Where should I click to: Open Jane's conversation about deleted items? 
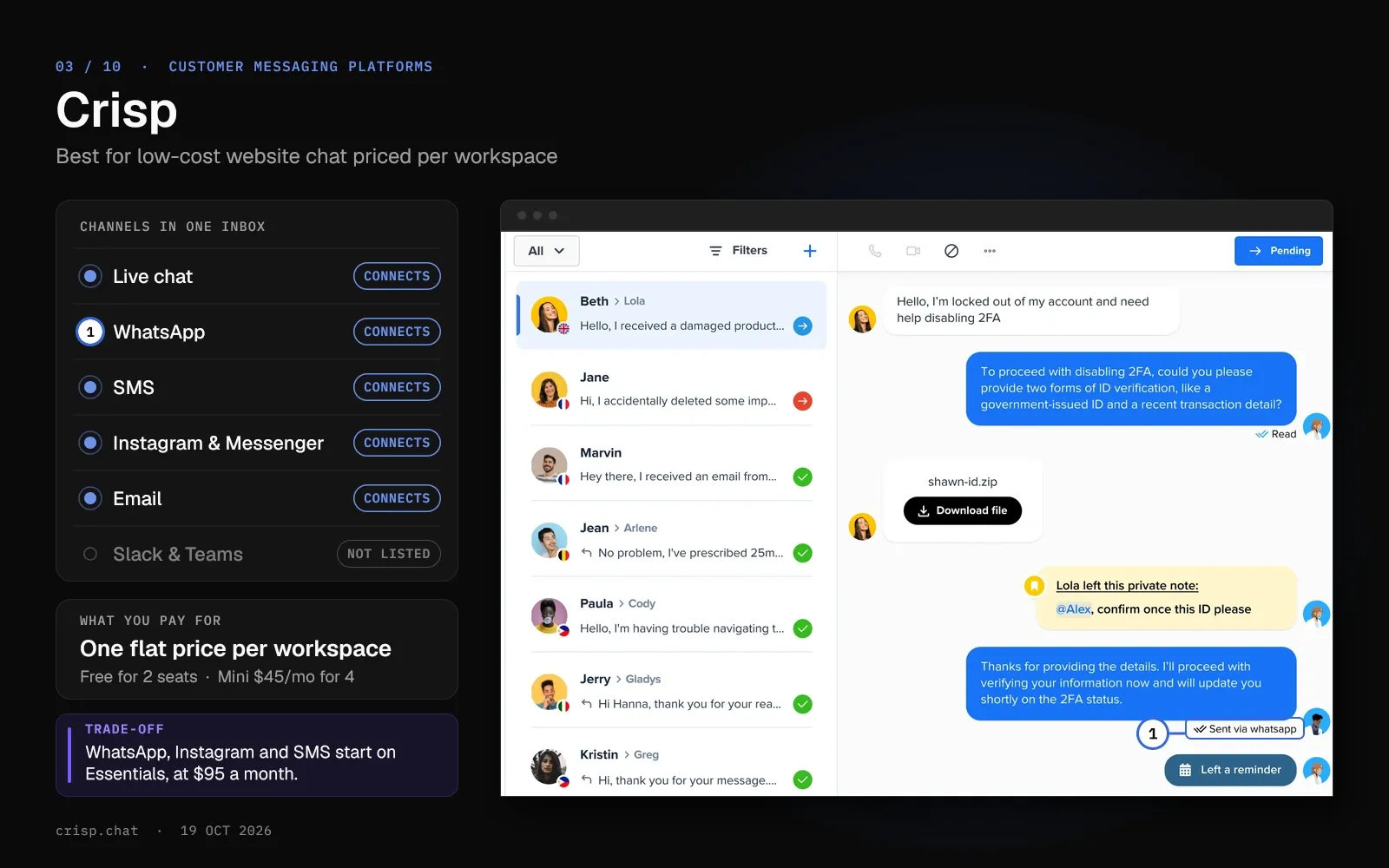pyautogui.click(x=672, y=390)
